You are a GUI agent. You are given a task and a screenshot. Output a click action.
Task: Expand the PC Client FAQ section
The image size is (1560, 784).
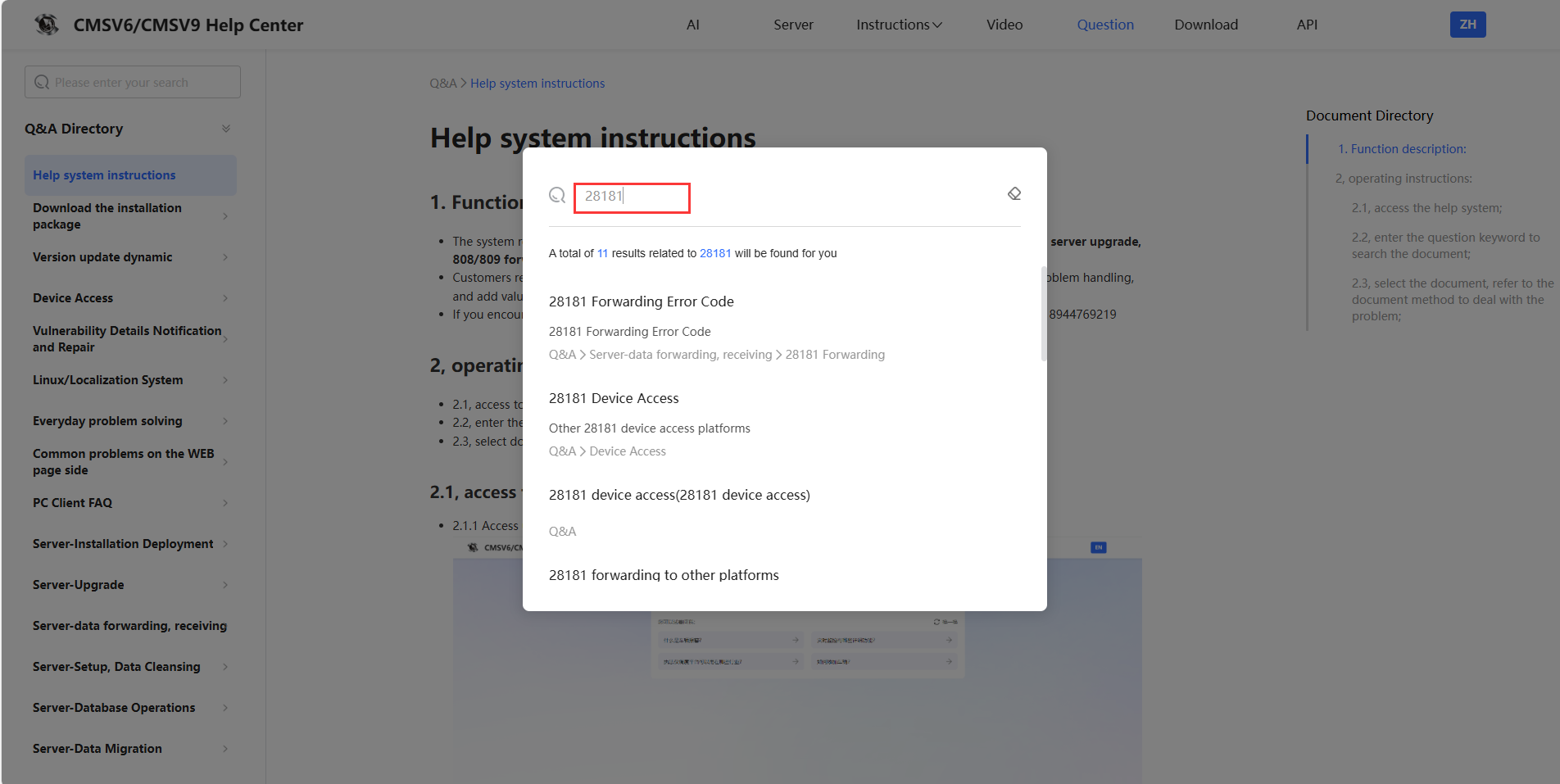click(x=131, y=502)
